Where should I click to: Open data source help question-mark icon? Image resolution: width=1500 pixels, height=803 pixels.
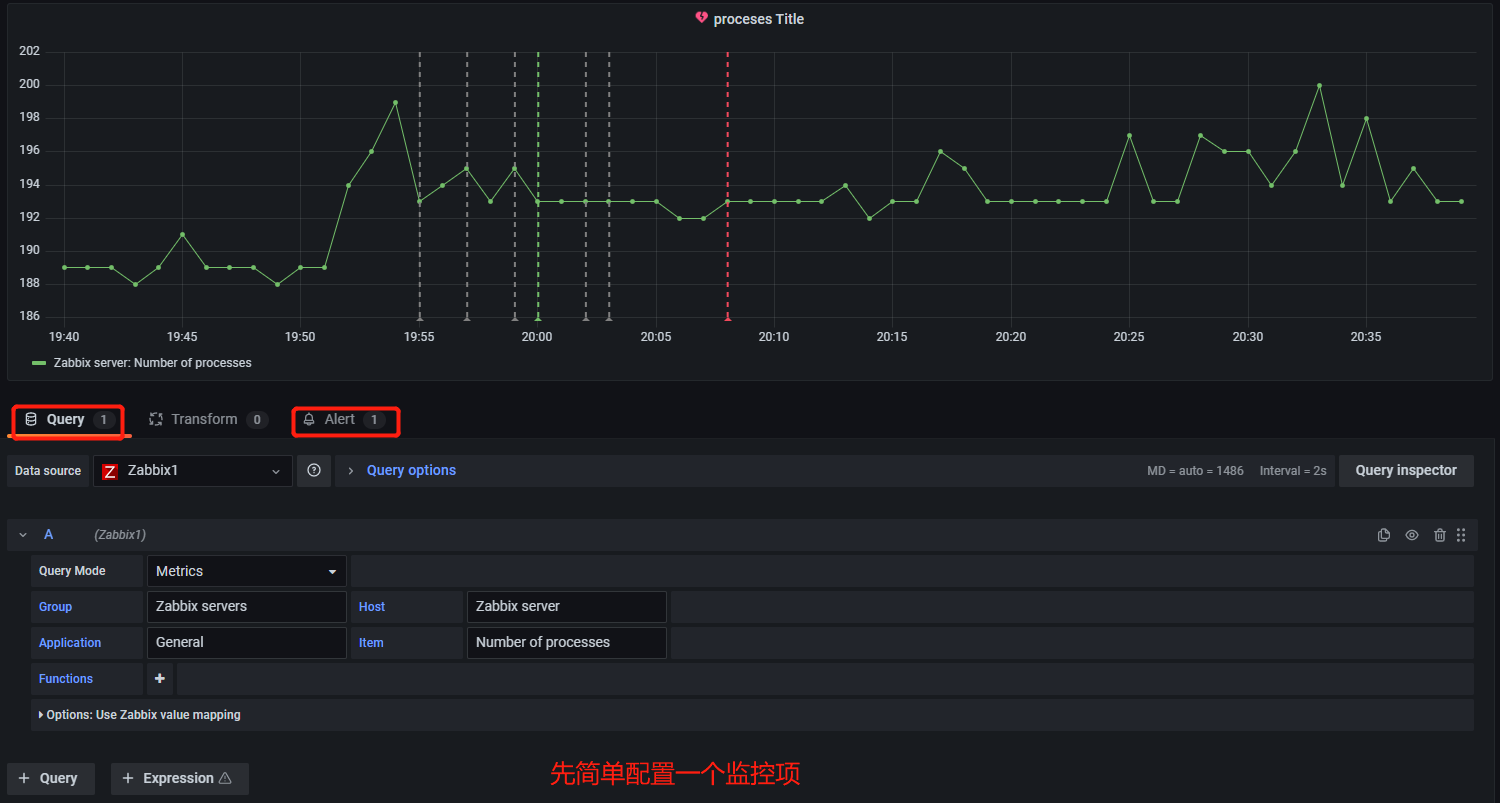[314, 470]
